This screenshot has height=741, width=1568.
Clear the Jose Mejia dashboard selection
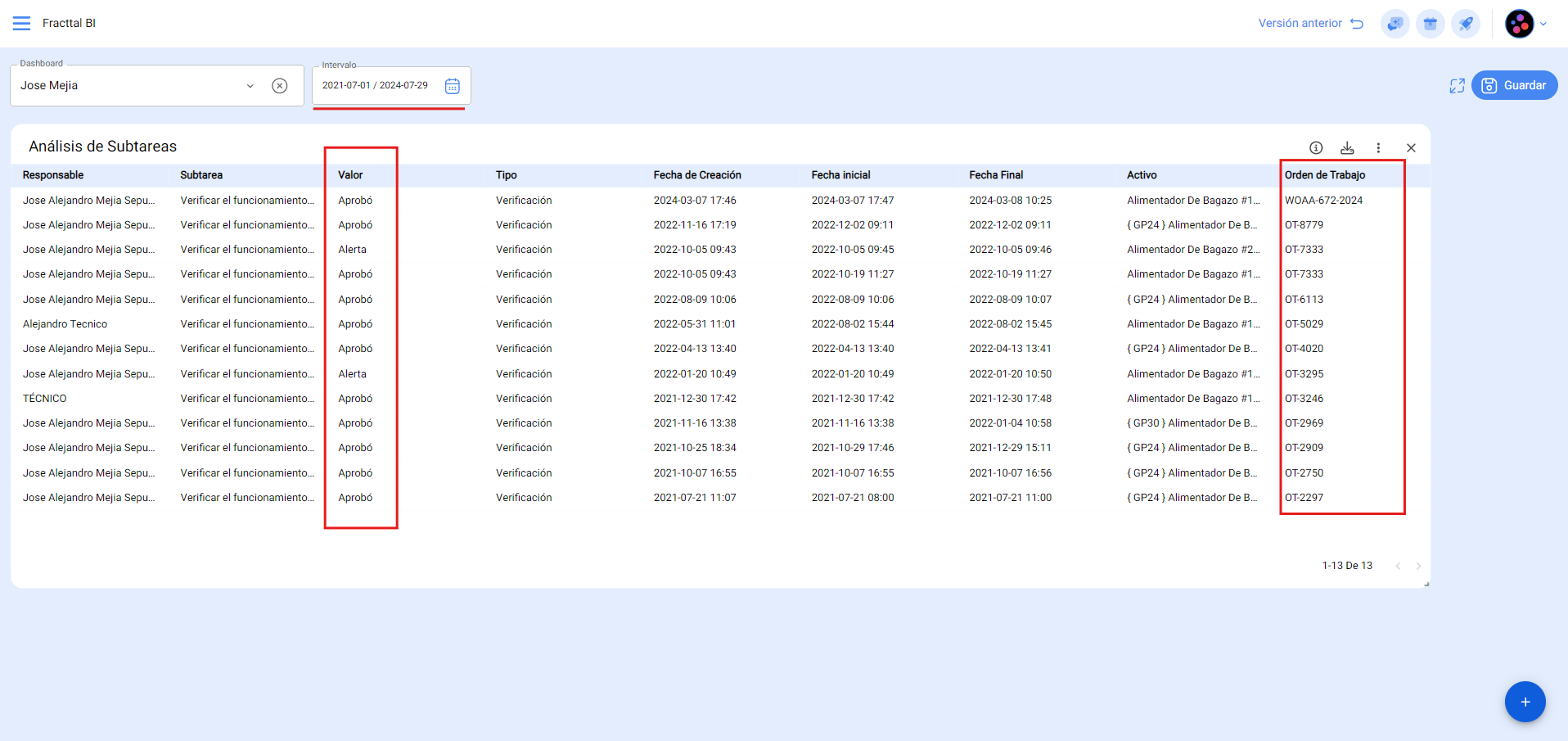tap(280, 86)
